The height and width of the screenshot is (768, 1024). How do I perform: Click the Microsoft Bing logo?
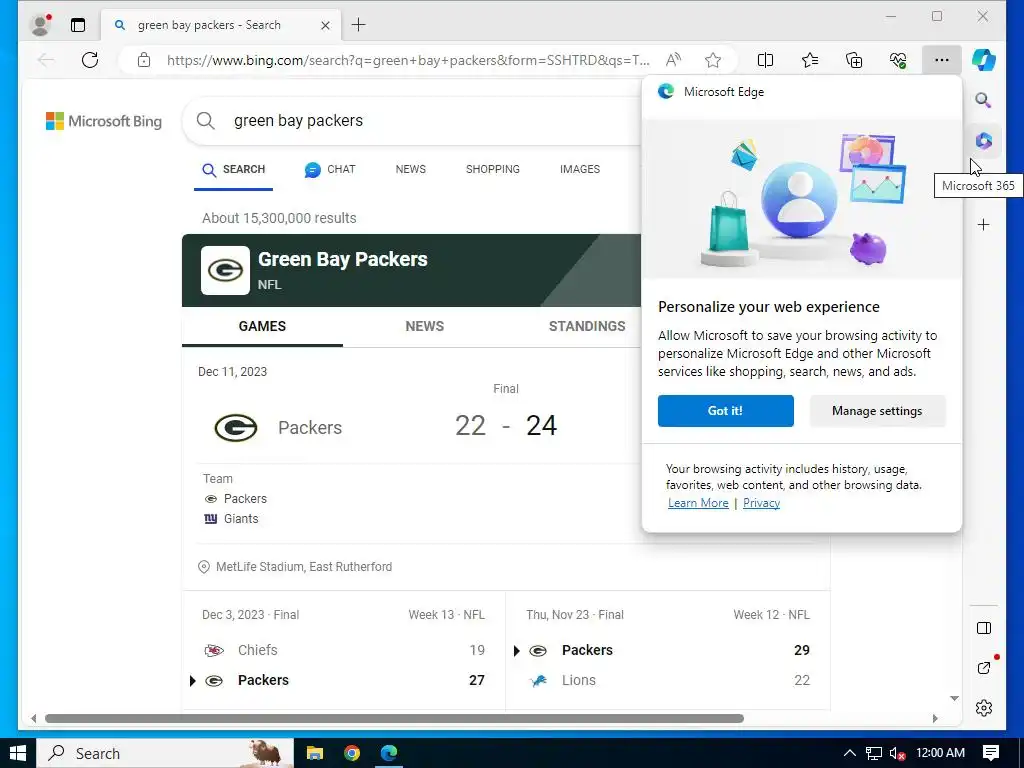point(104,121)
